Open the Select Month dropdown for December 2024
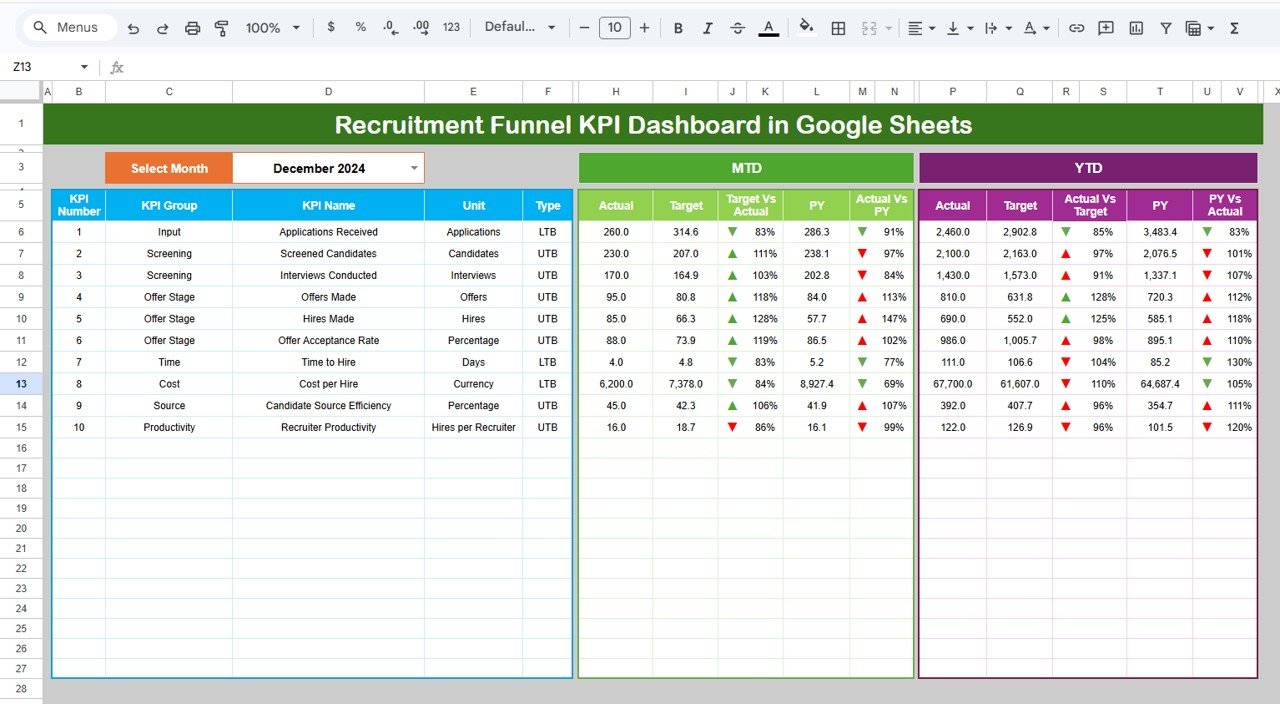This screenshot has width=1280, height=704. tap(413, 168)
